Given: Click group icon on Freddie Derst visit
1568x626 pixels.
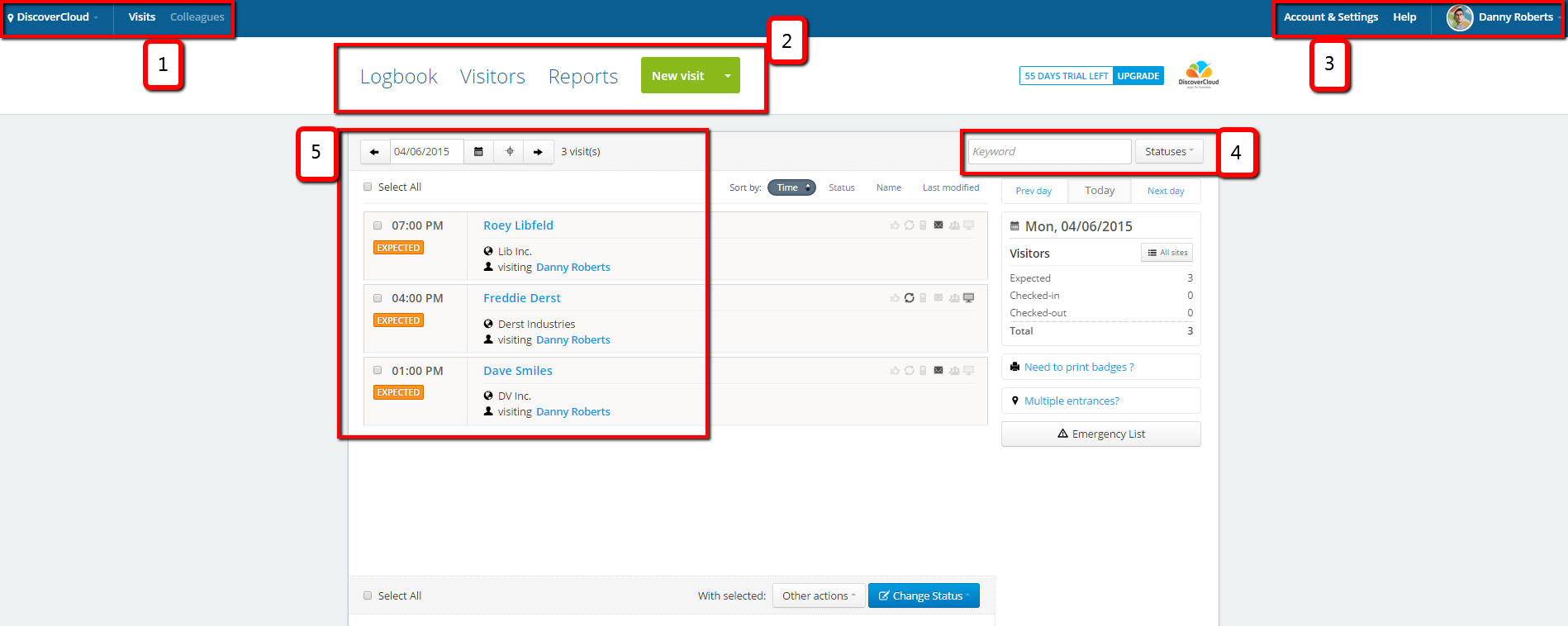Looking at the screenshot, I should tap(954, 298).
